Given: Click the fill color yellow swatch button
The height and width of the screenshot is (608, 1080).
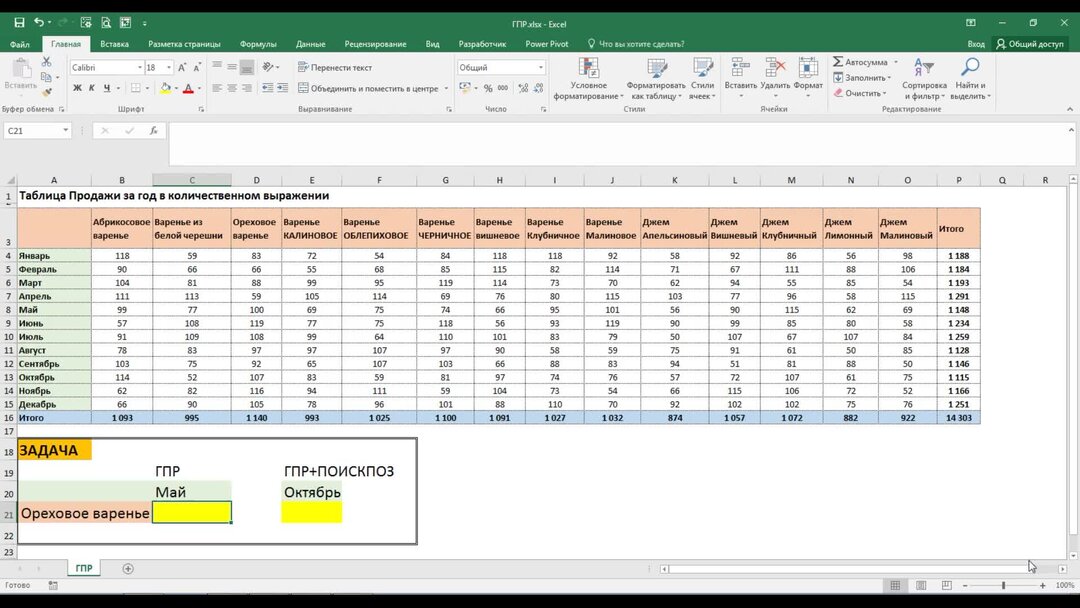Looking at the screenshot, I should [165, 88].
